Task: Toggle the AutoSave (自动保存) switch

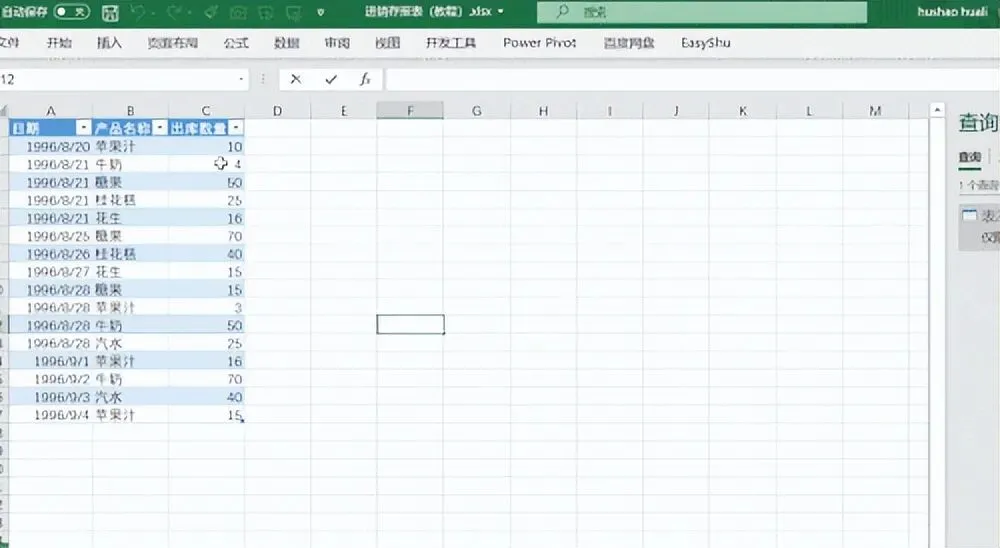Action: (x=71, y=11)
